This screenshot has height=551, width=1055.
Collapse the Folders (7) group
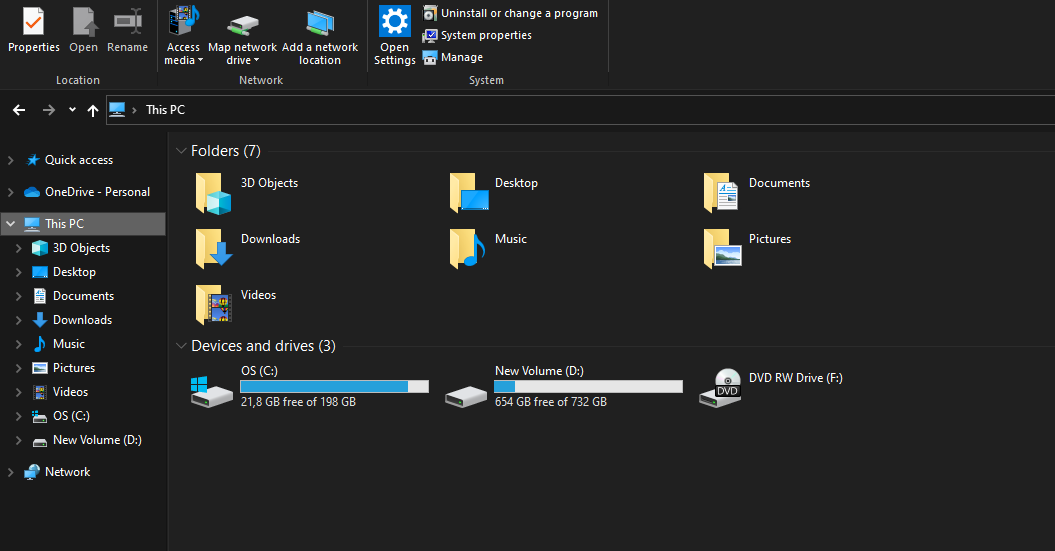[180, 151]
